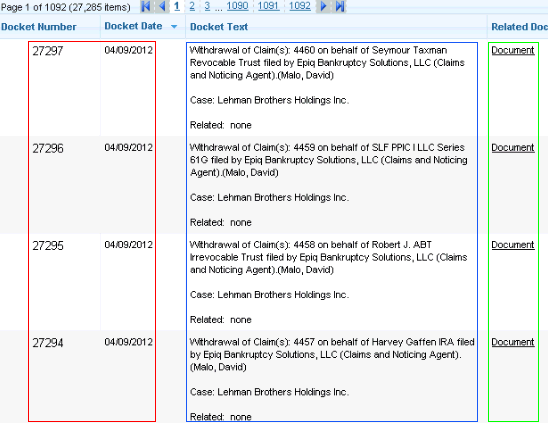548x423 pixels.
Task: Click Harvey Gaffen IRA docket text
Action: (332, 354)
